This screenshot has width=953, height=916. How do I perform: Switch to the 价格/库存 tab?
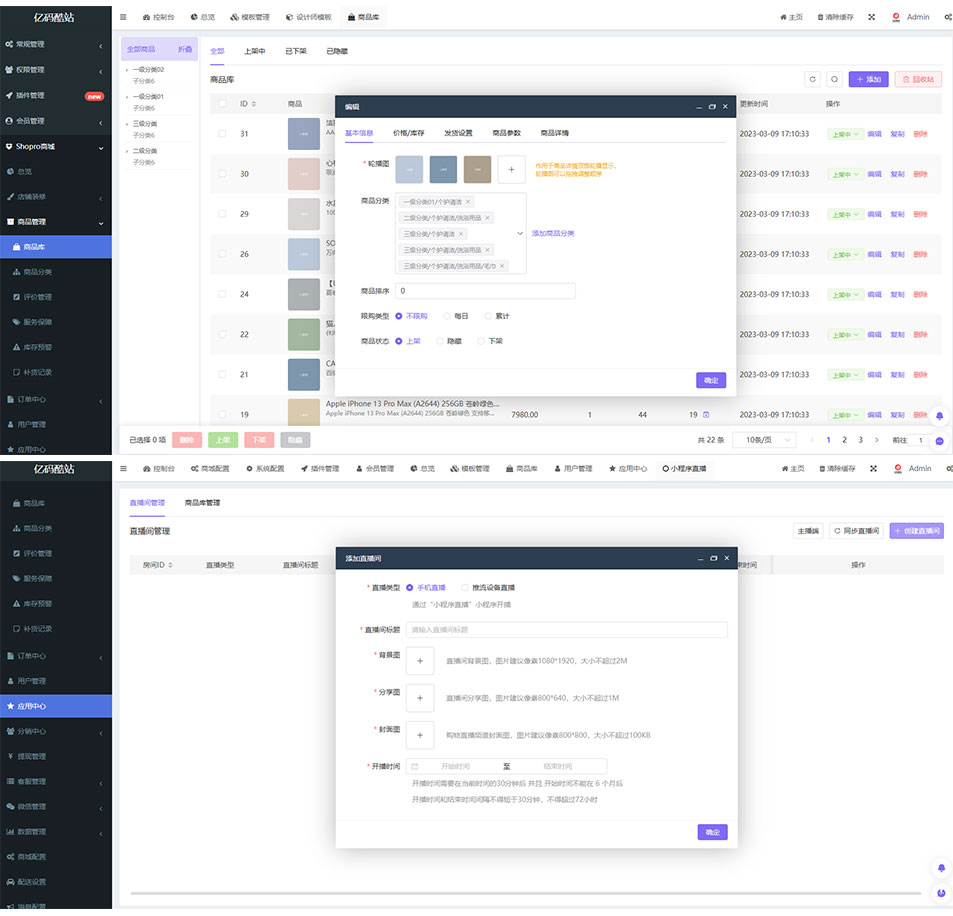pyautogui.click(x=408, y=132)
